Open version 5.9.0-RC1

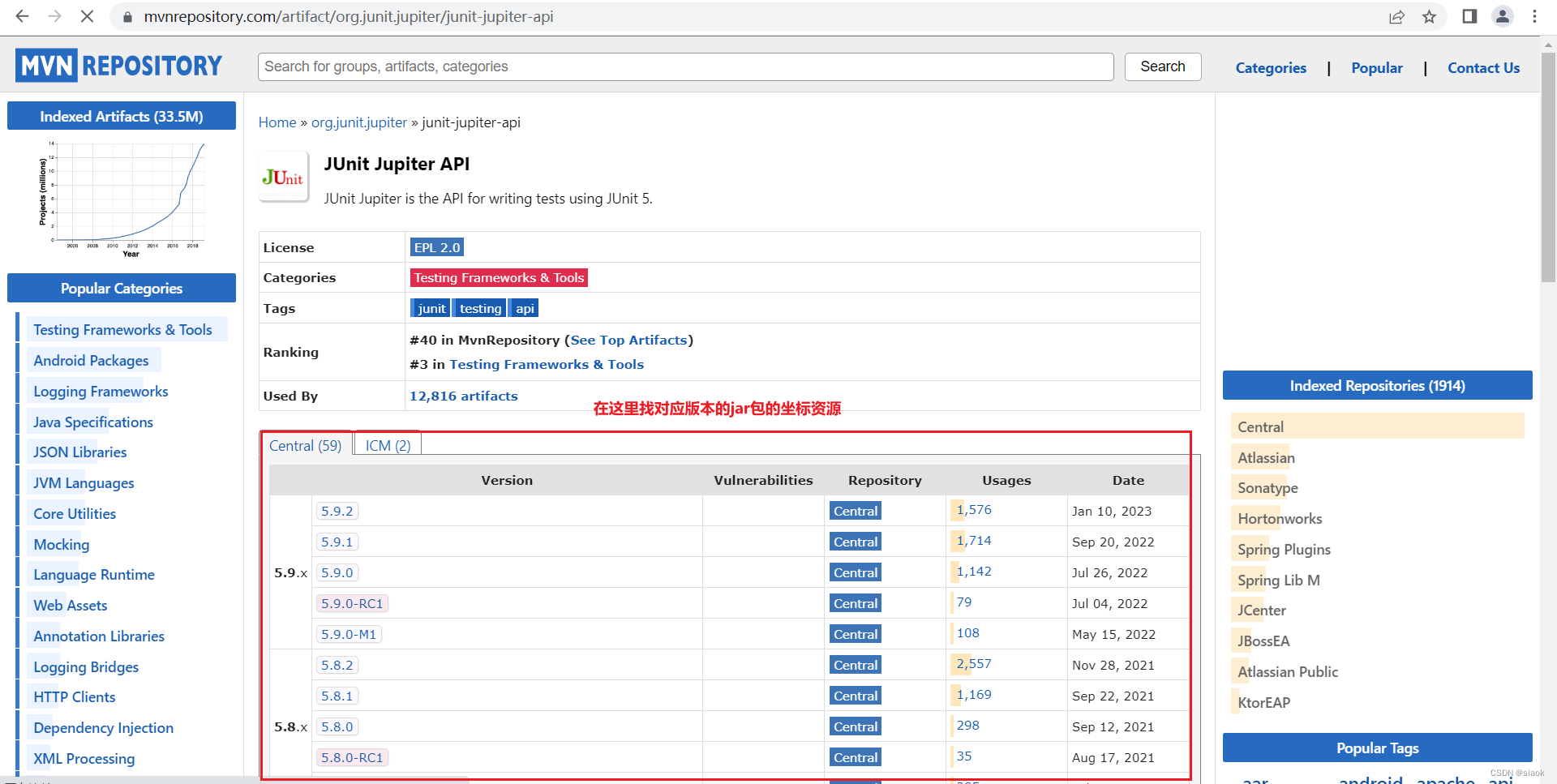coord(352,603)
